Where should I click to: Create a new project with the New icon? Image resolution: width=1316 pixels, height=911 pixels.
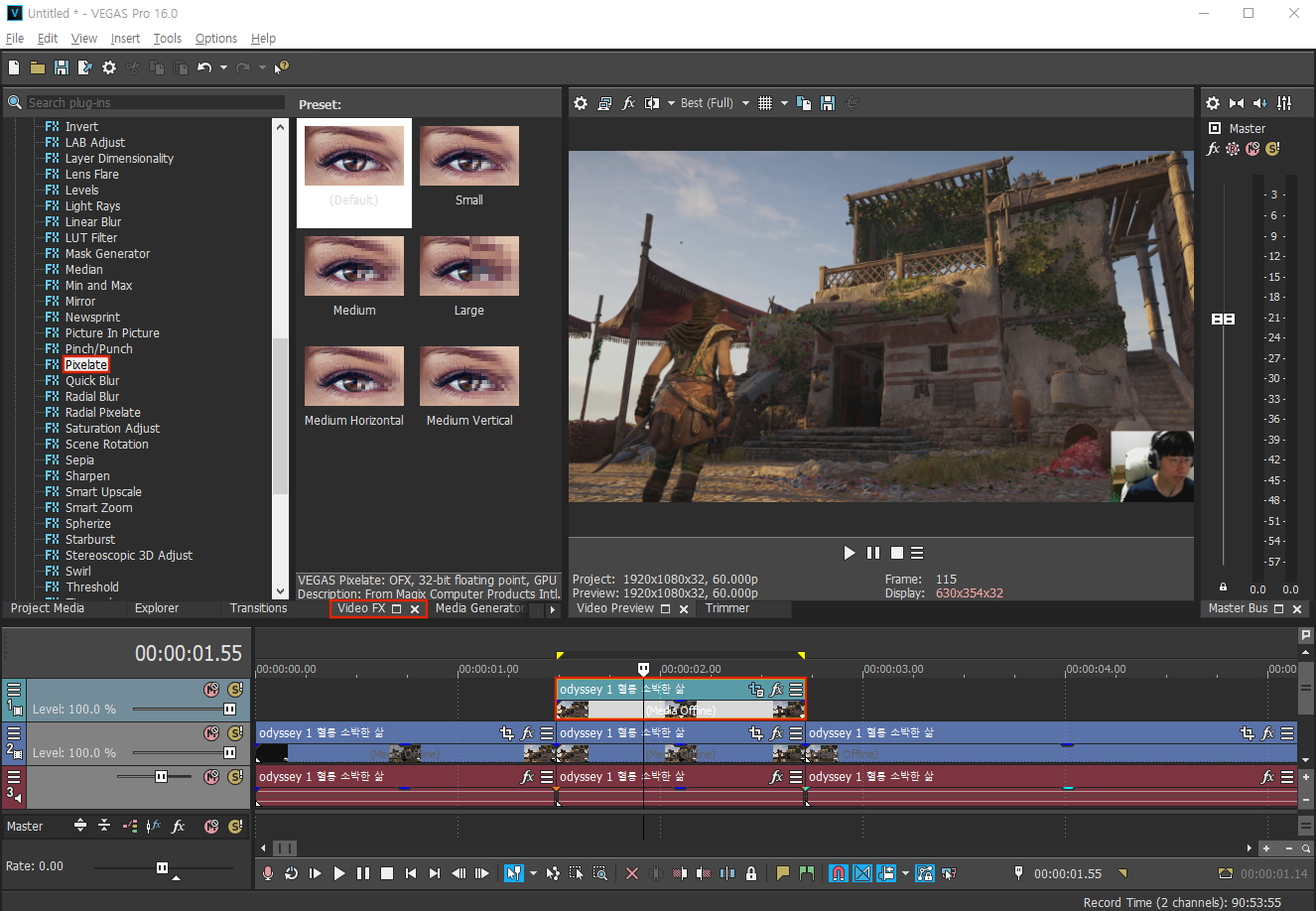click(14, 67)
